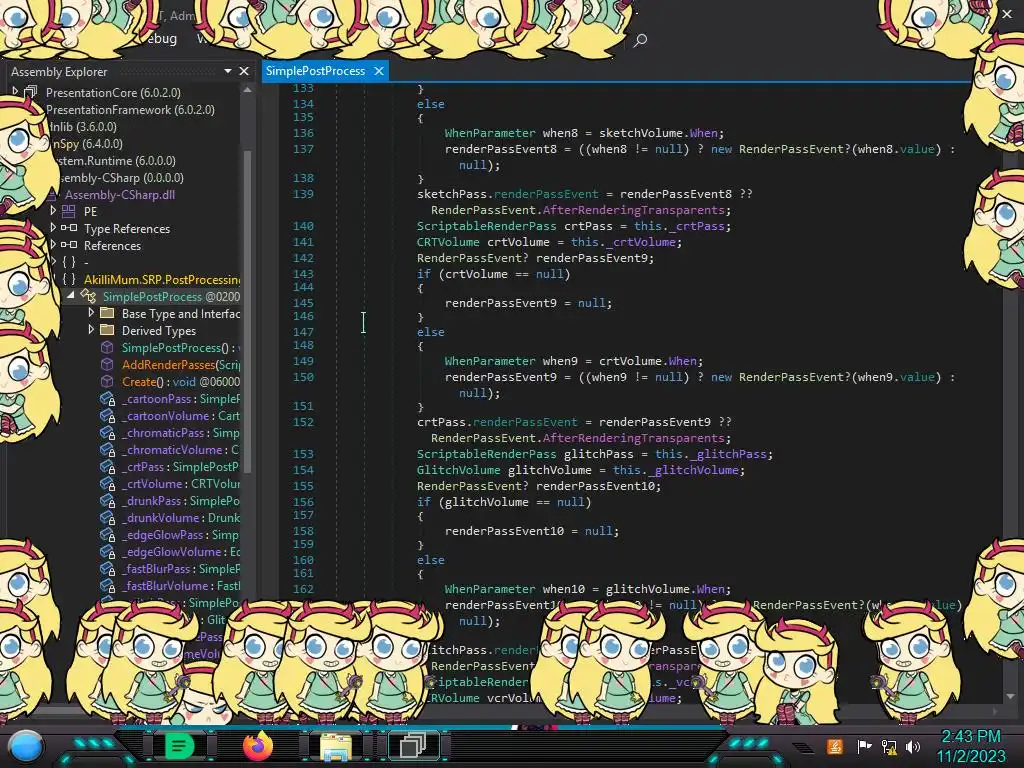Click the Create() method cube icon
This screenshot has width=1024, height=768.
(107, 381)
